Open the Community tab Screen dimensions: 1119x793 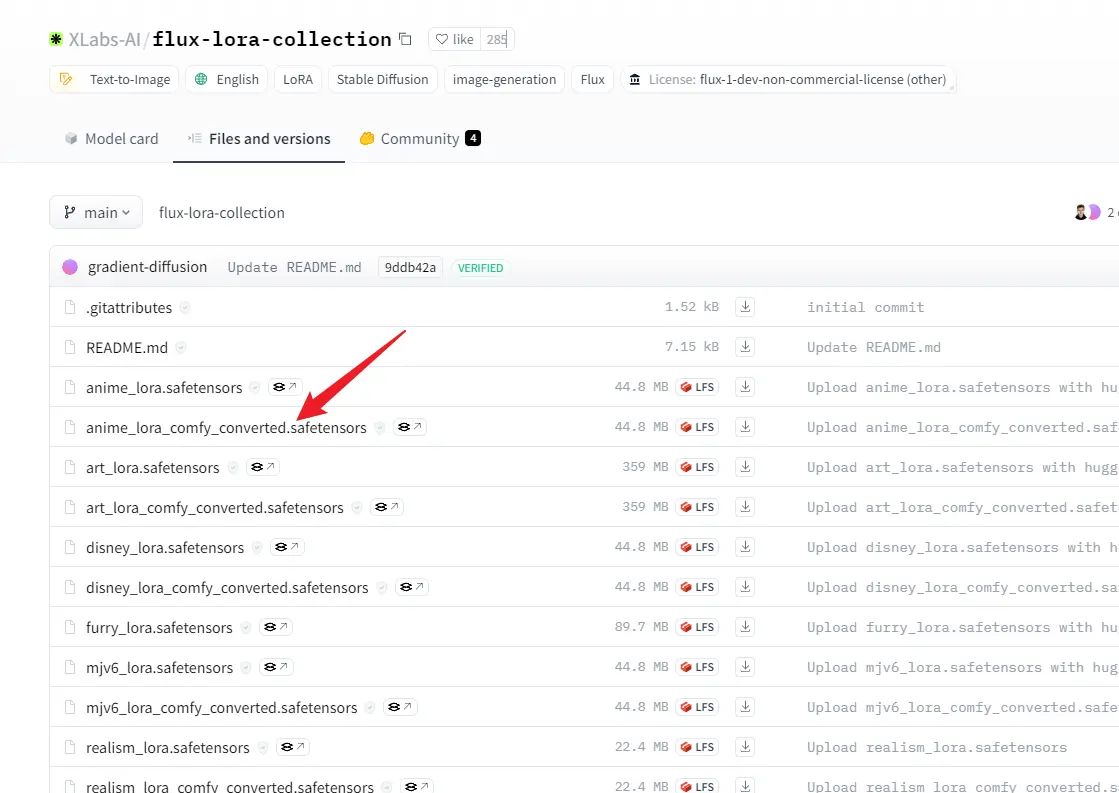click(419, 139)
